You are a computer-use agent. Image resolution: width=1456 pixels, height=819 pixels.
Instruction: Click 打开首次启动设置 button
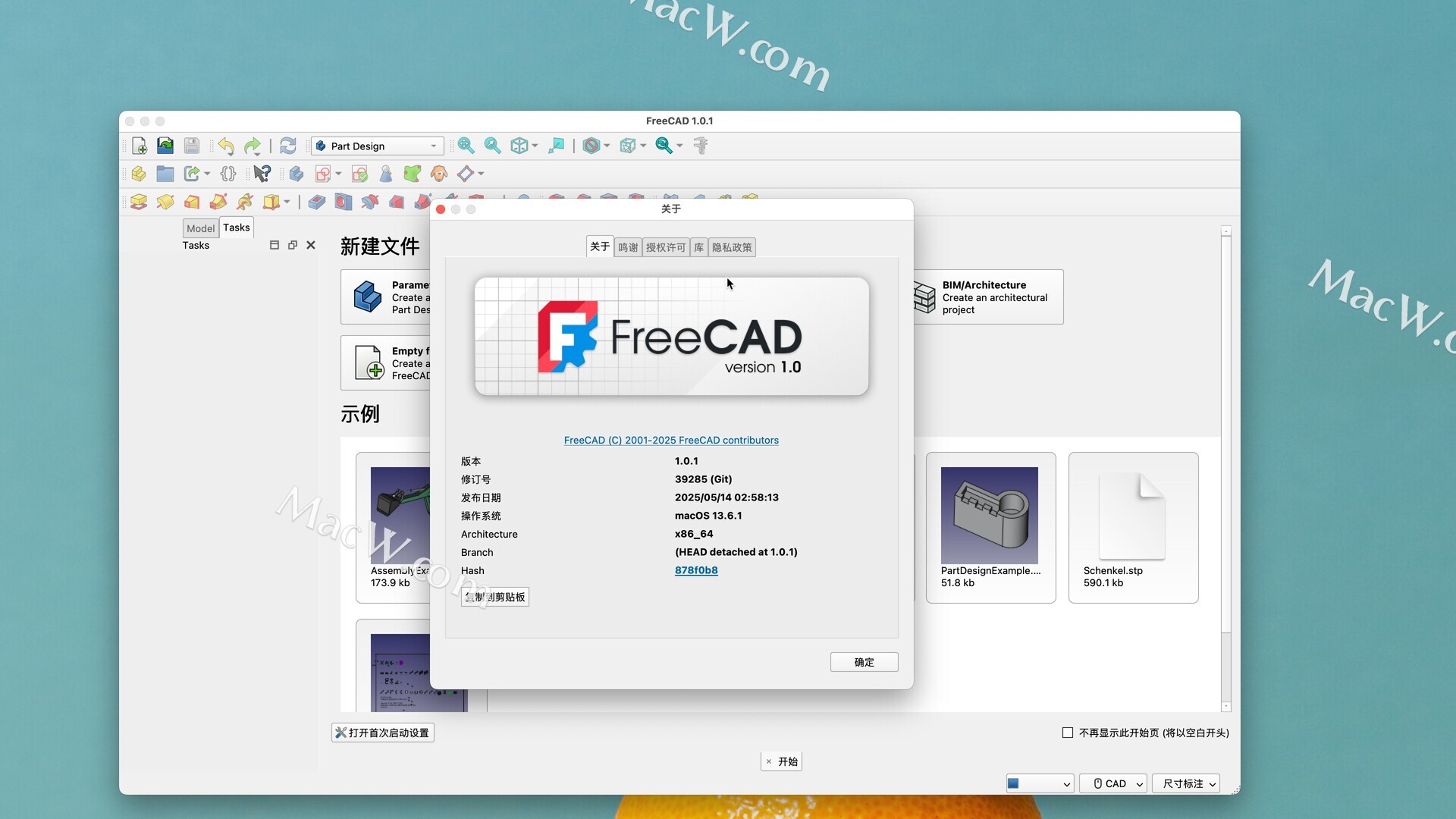(x=383, y=733)
